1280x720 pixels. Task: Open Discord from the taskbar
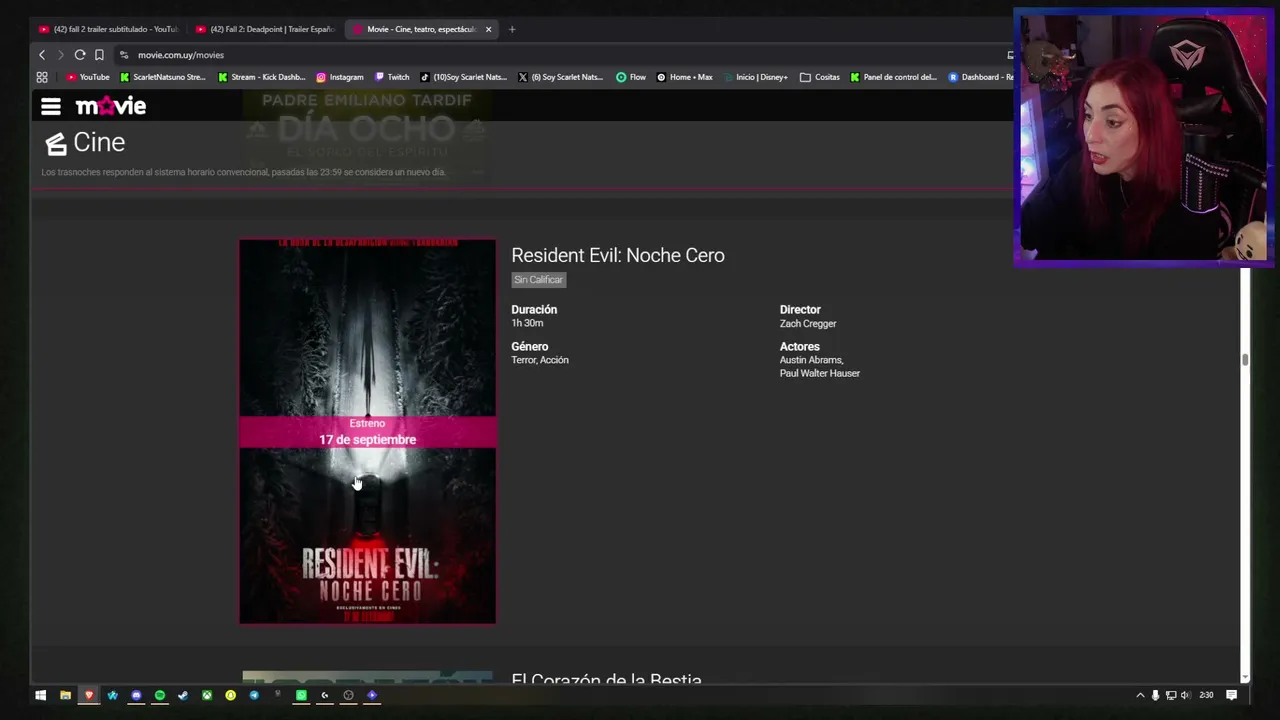click(x=136, y=695)
